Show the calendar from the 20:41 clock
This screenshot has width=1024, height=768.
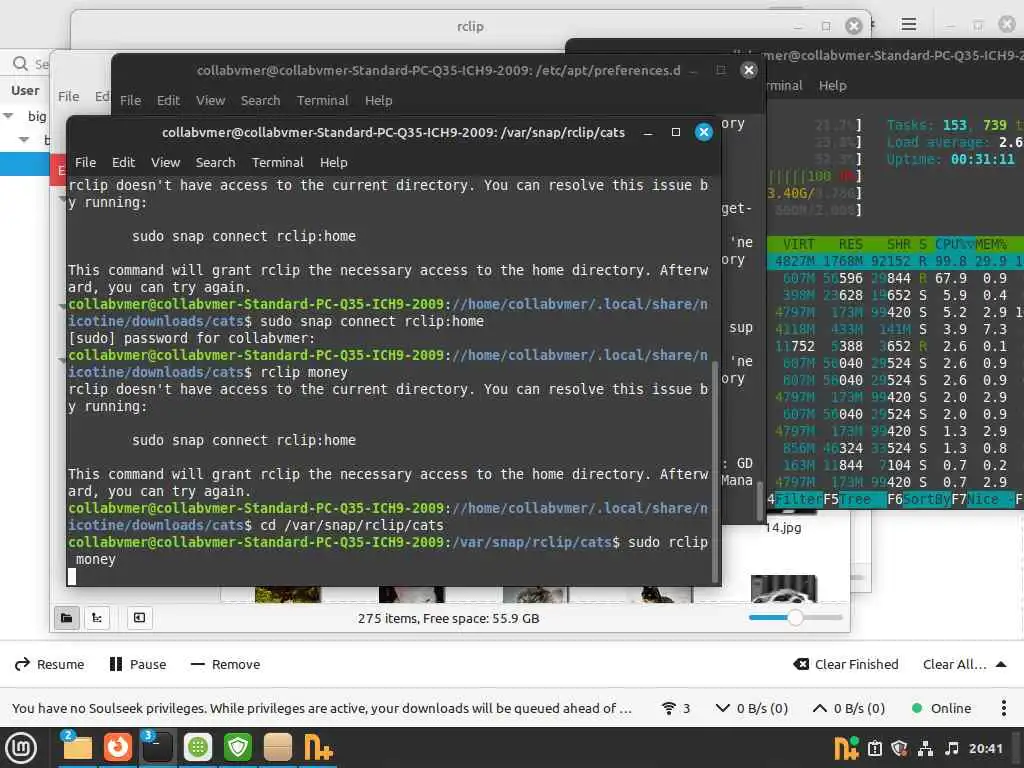pos(985,748)
